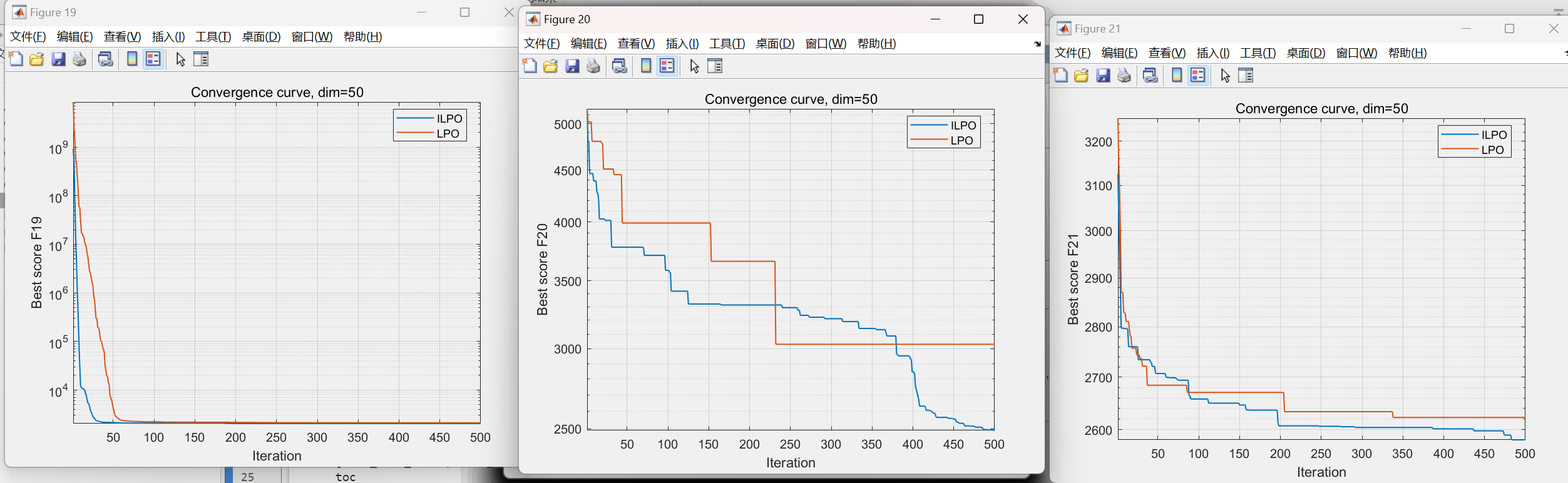Open Property inspector icon in Figure 21
This screenshot has height=483, width=1568.
1246,75
